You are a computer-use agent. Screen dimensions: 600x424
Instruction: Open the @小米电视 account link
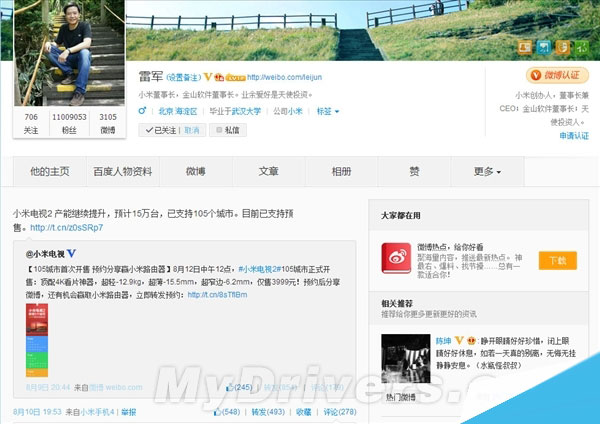[x=45, y=254]
